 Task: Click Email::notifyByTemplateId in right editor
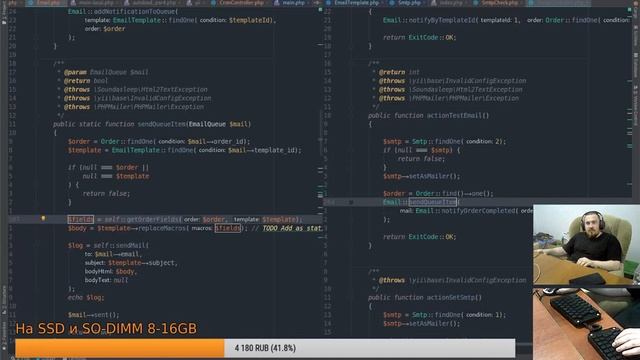[429, 20]
